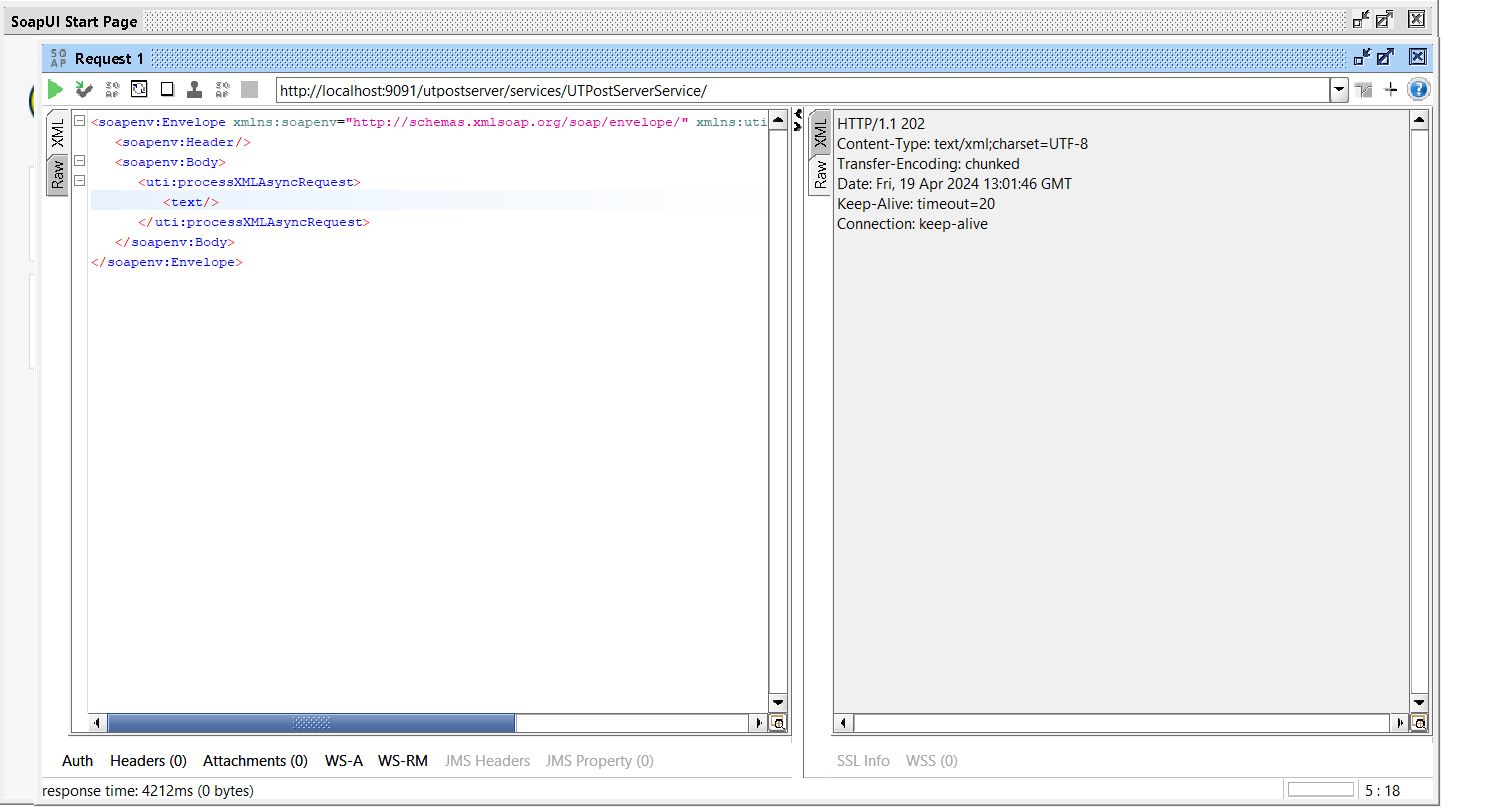Click 'Connection: keep-alive' line

pyautogui.click(x=912, y=224)
